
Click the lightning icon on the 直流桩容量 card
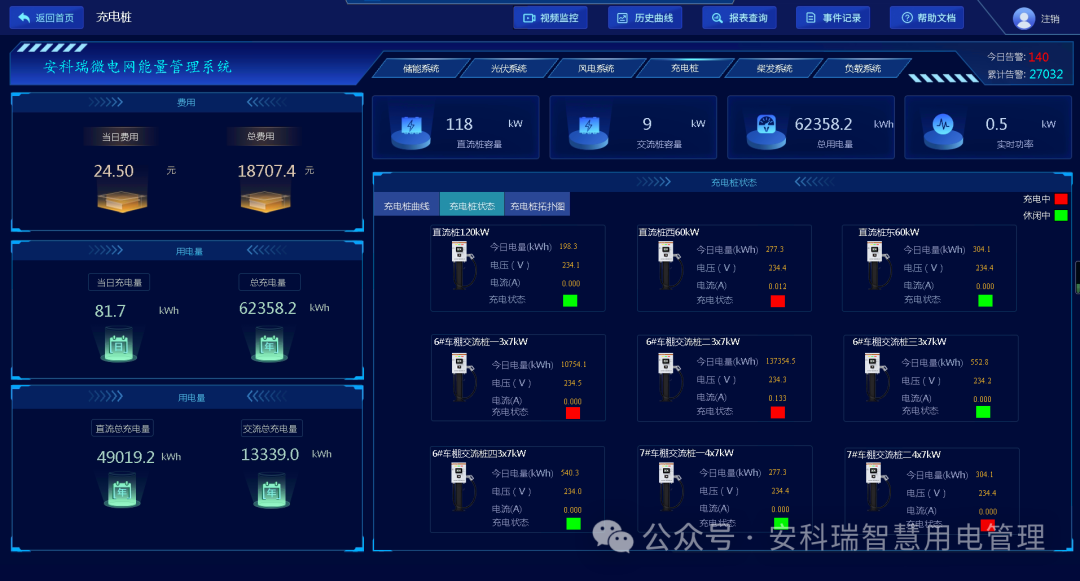point(410,127)
